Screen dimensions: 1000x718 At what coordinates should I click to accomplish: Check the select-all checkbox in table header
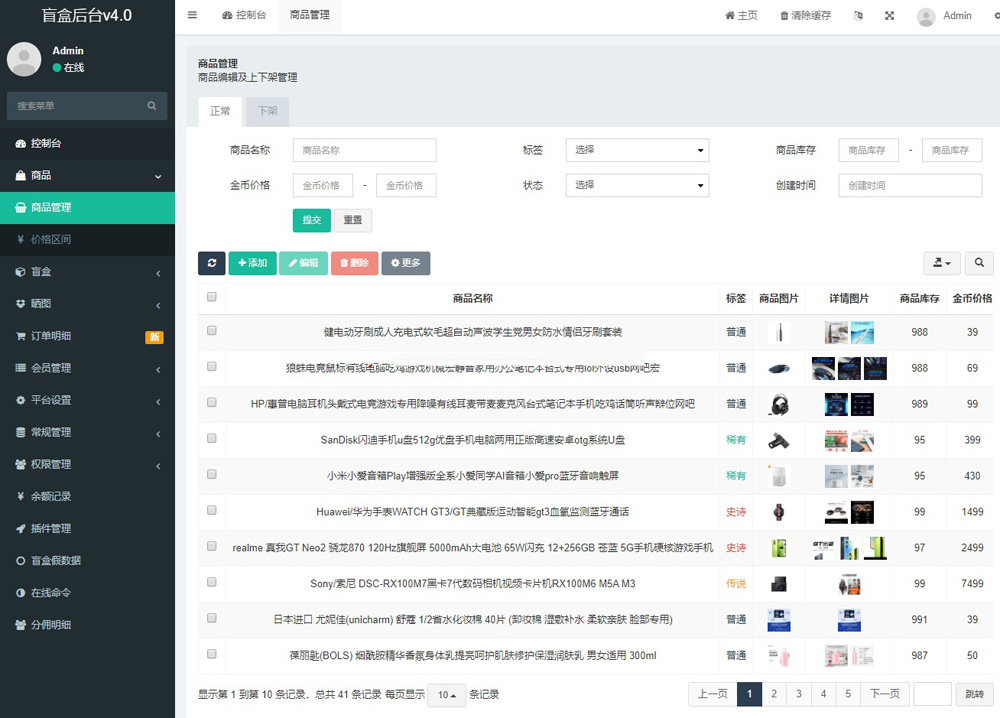click(x=211, y=297)
